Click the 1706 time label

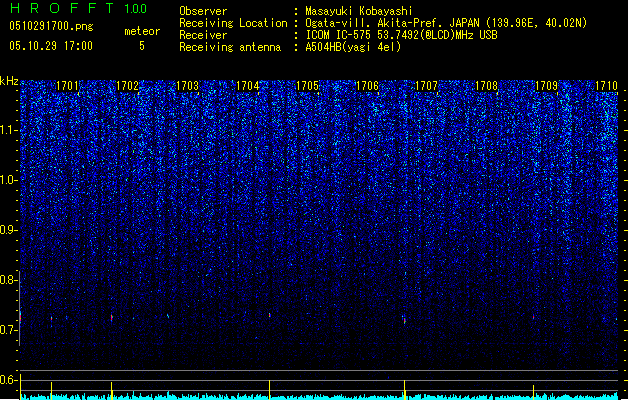[x=367, y=86]
